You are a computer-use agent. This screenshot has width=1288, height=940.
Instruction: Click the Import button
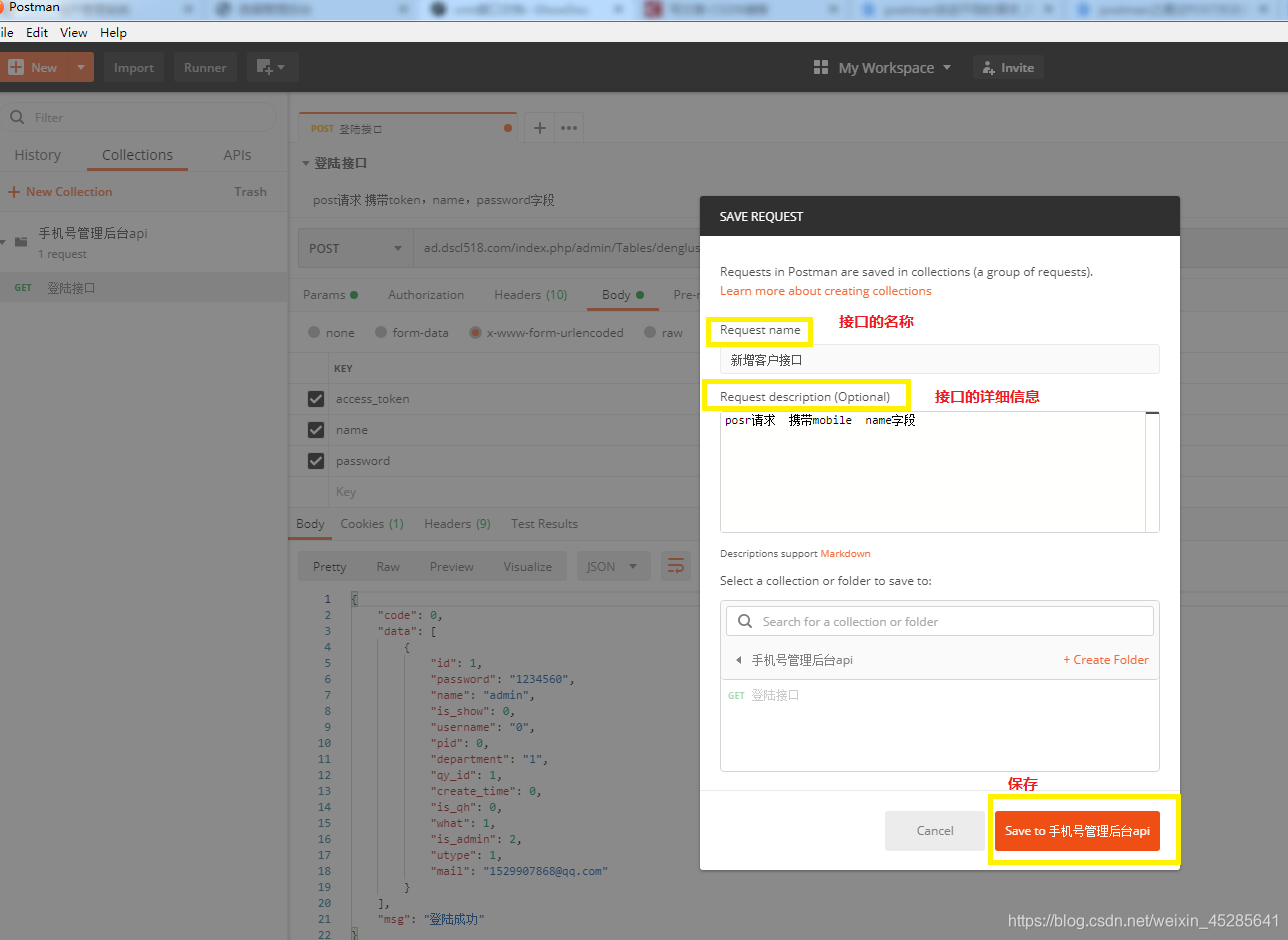tap(134, 68)
